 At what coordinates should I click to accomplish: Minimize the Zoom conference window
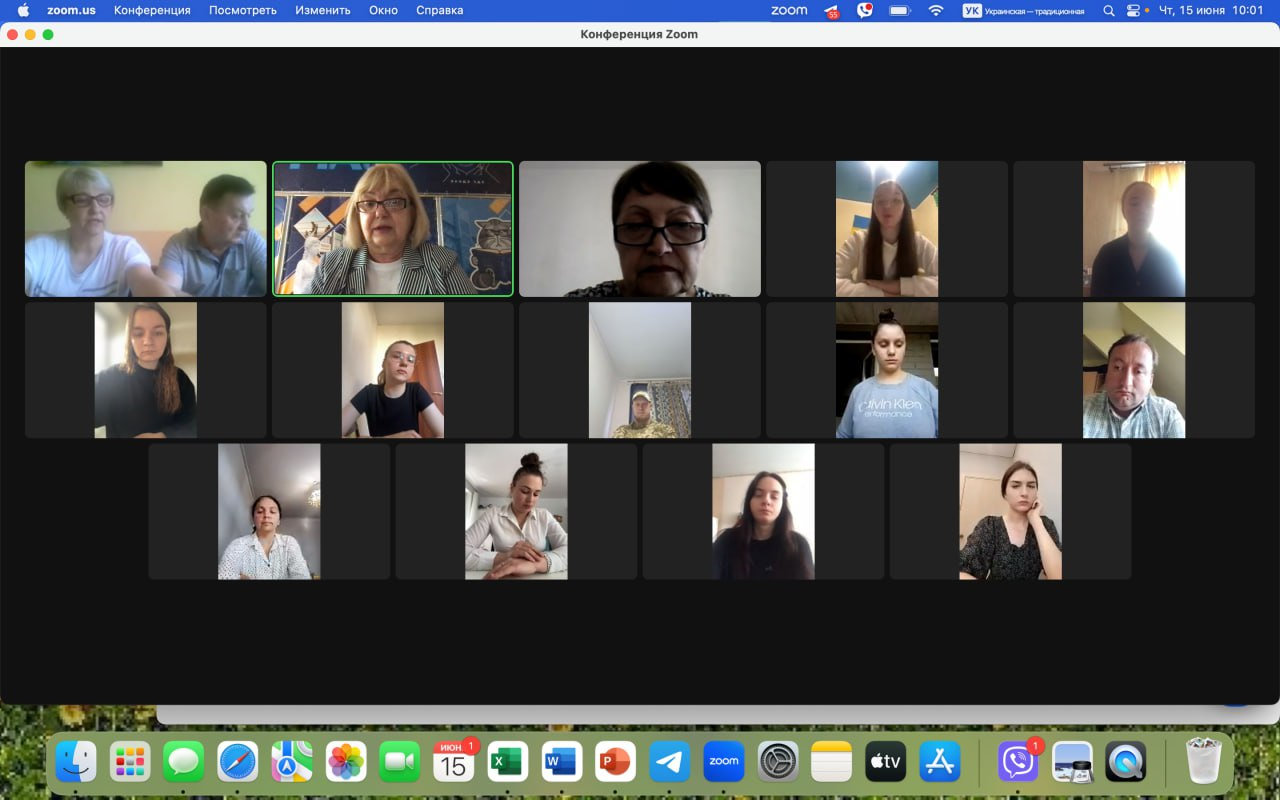click(30, 34)
